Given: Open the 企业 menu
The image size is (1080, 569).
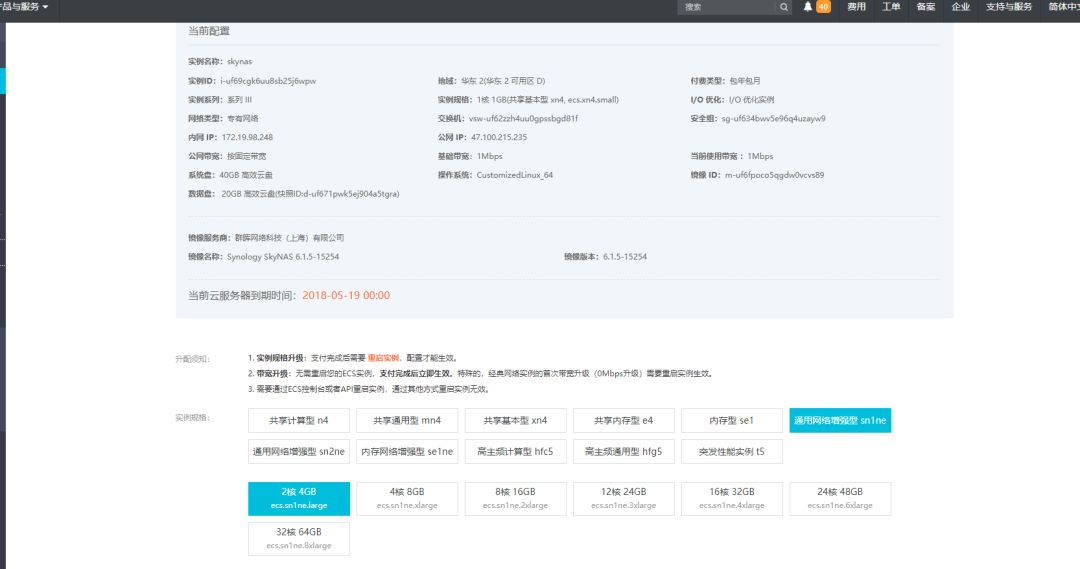Looking at the screenshot, I should 961,7.
